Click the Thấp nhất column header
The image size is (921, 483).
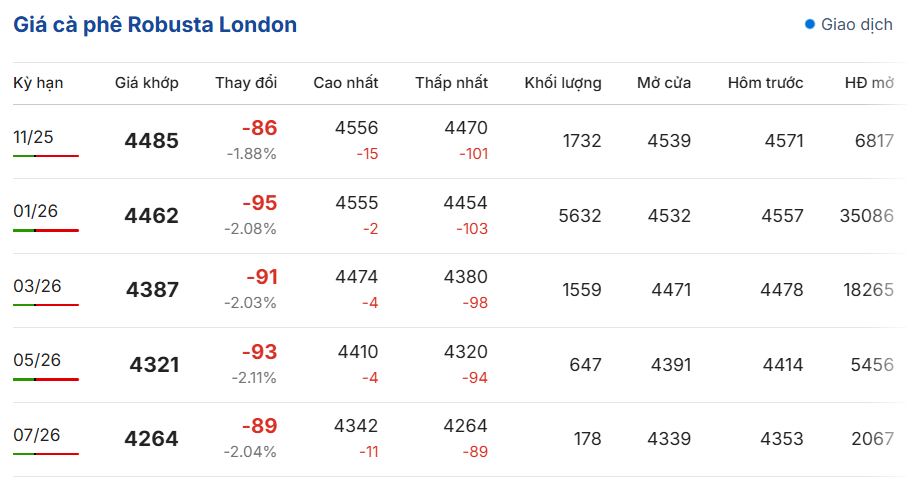pyautogui.click(x=452, y=83)
